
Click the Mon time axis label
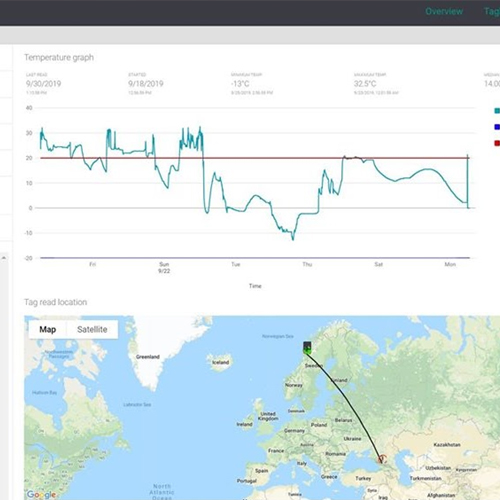point(450,264)
